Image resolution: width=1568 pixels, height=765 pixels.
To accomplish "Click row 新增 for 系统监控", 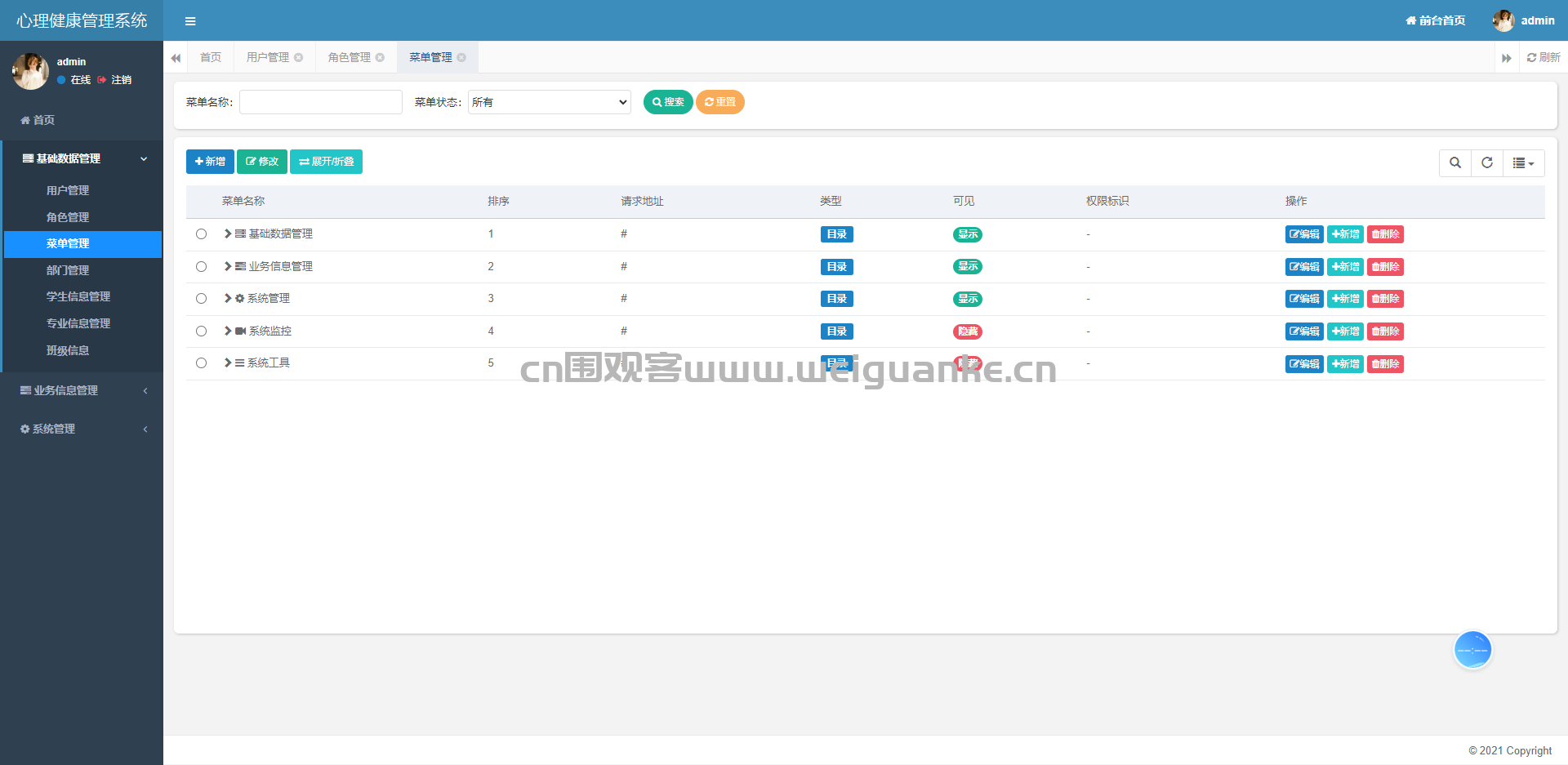I will tap(1345, 331).
